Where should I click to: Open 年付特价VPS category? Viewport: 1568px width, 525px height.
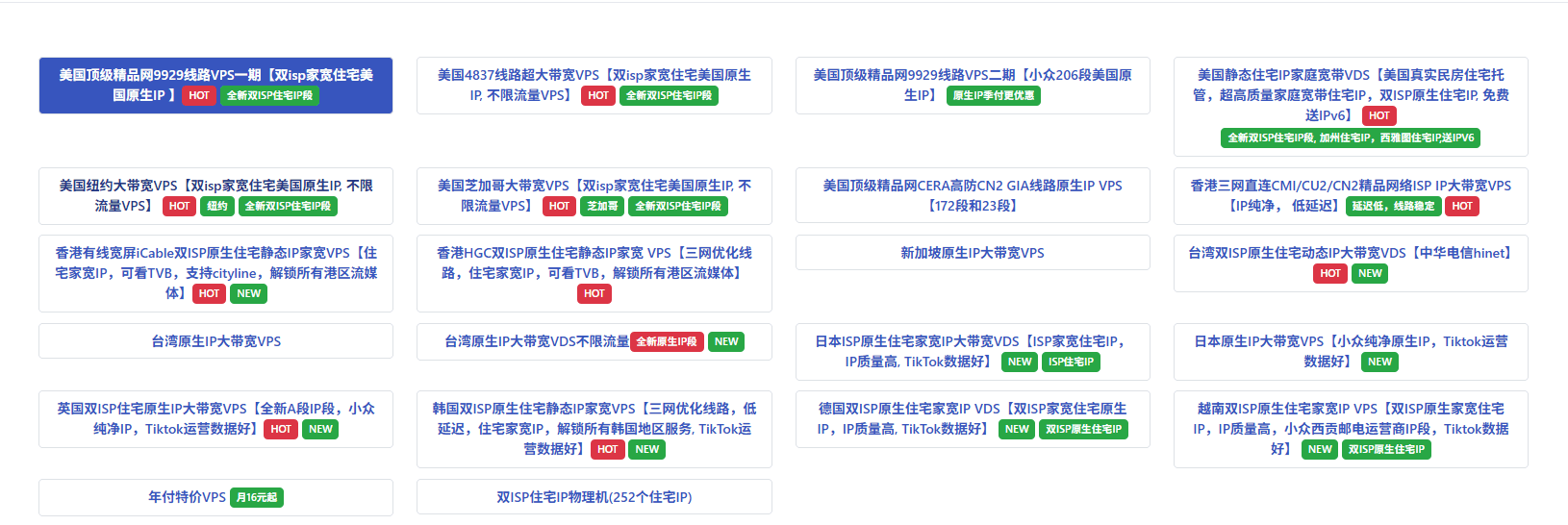coord(215,497)
